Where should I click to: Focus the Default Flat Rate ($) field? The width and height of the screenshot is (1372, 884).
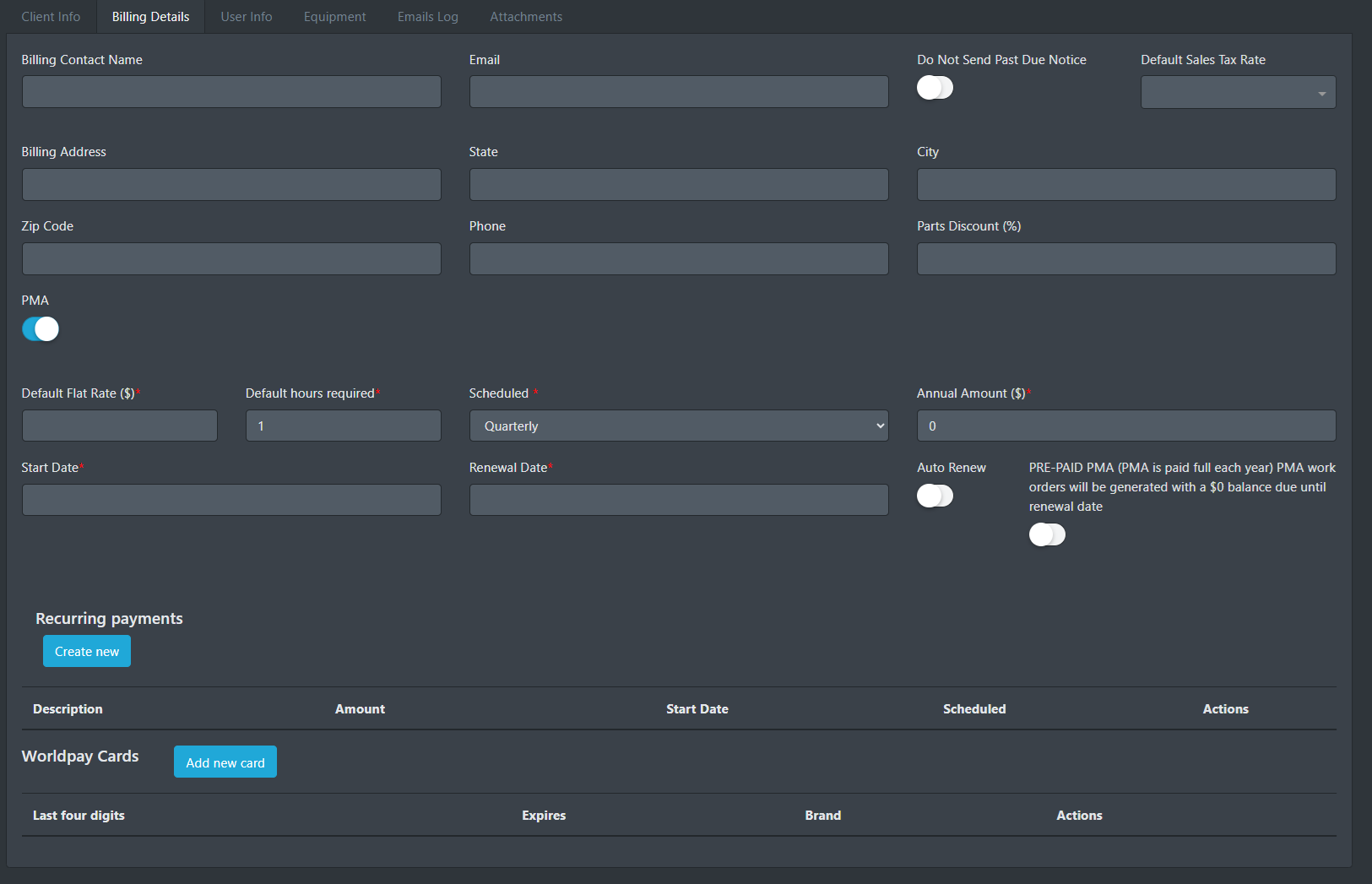click(120, 426)
